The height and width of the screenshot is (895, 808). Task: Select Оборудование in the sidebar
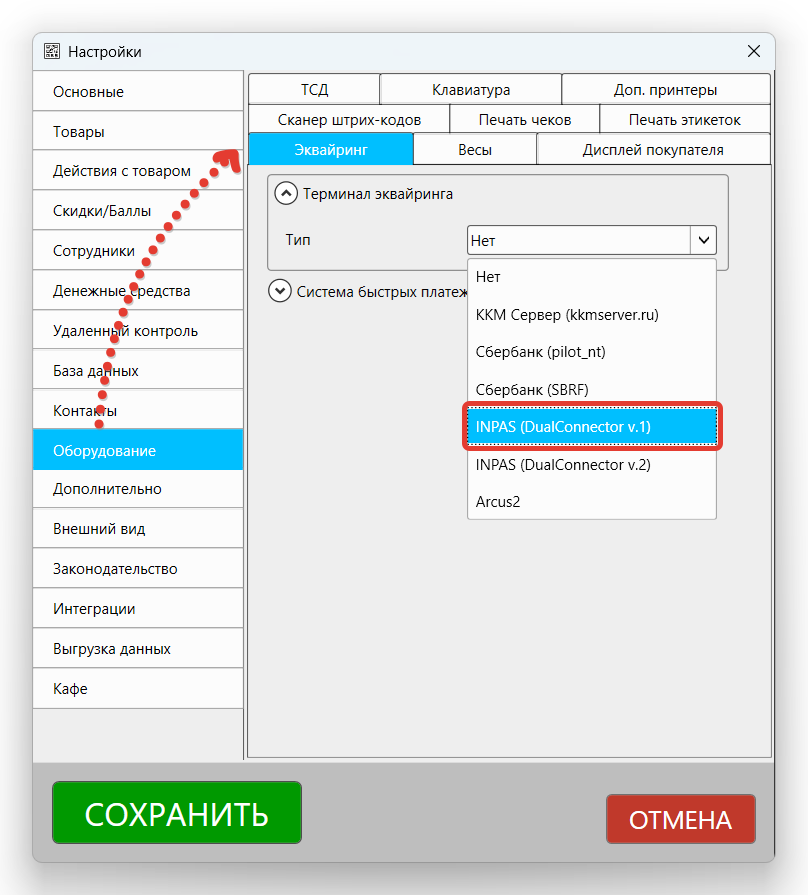[137, 449]
